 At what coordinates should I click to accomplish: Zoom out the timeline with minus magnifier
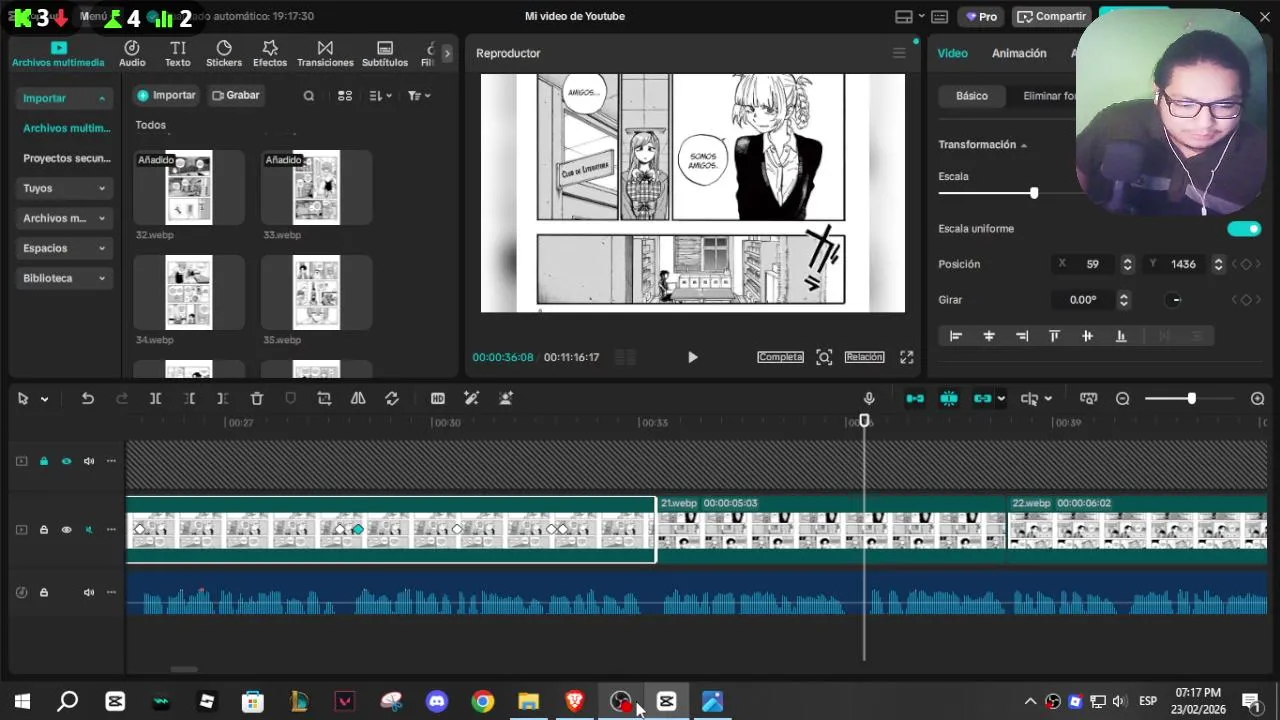tap(1123, 398)
